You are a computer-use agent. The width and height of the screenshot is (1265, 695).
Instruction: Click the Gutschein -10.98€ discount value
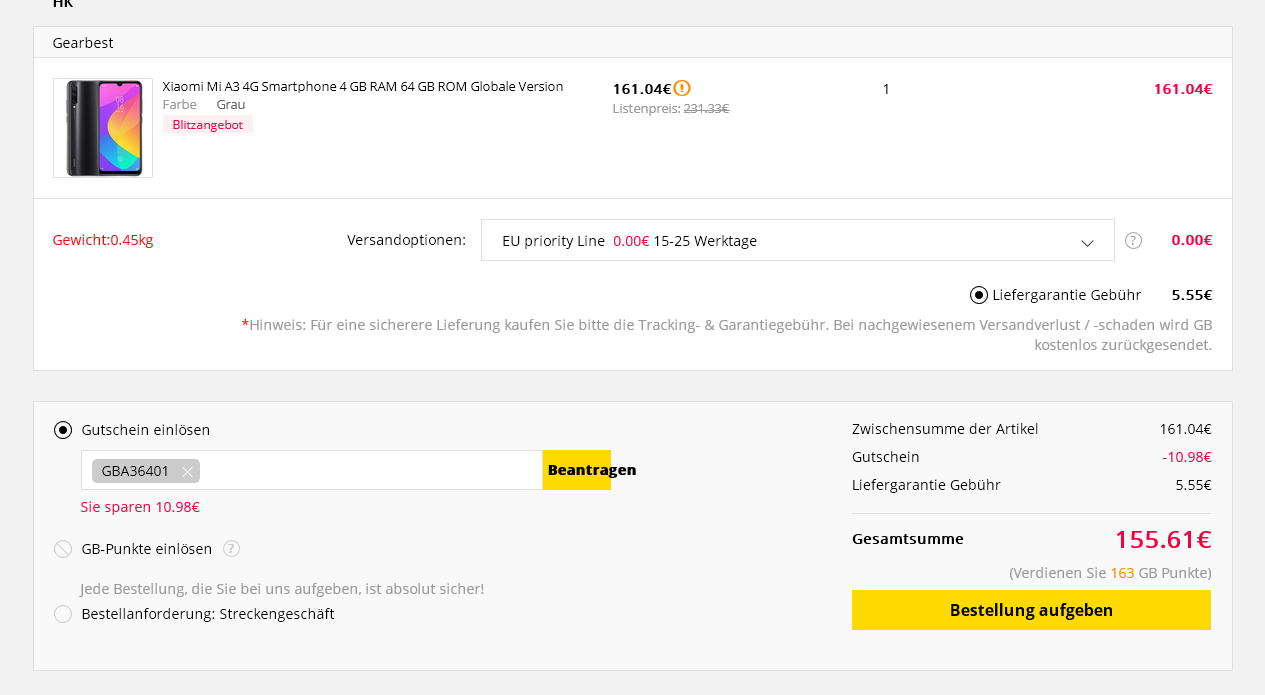[x=1186, y=457]
